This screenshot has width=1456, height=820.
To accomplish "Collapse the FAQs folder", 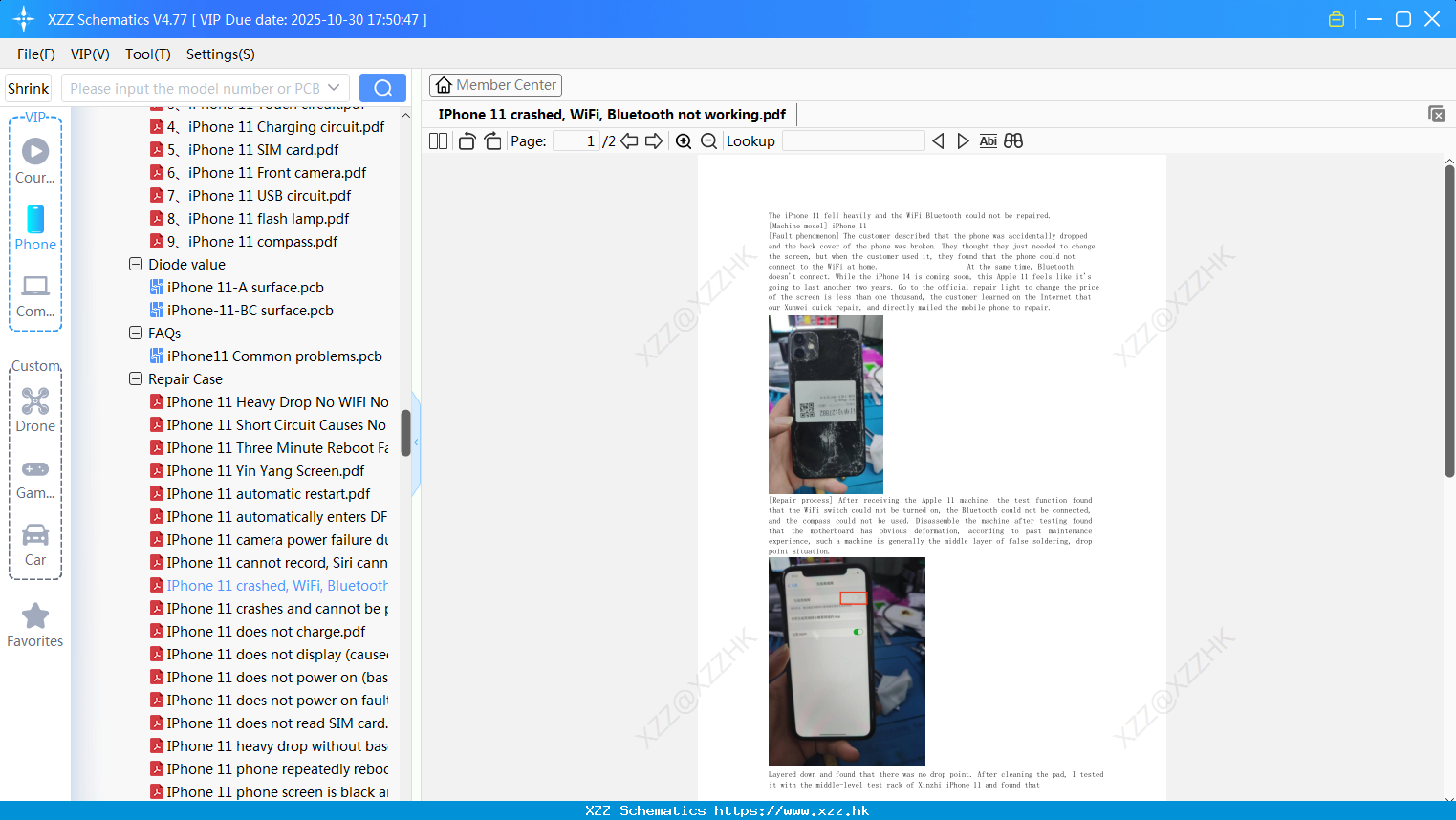I will coord(136,333).
